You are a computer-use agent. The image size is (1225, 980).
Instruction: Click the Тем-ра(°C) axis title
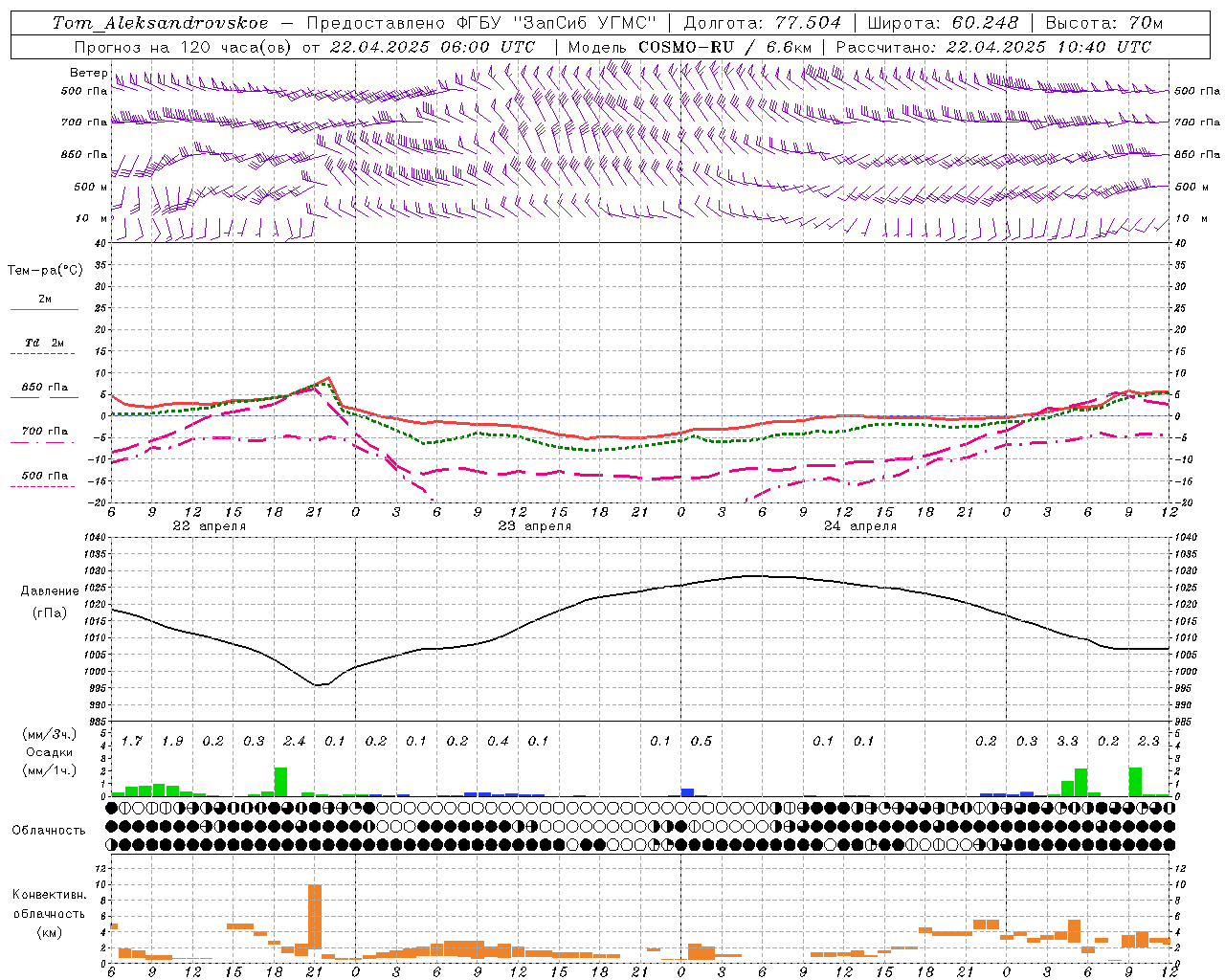(x=45, y=271)
